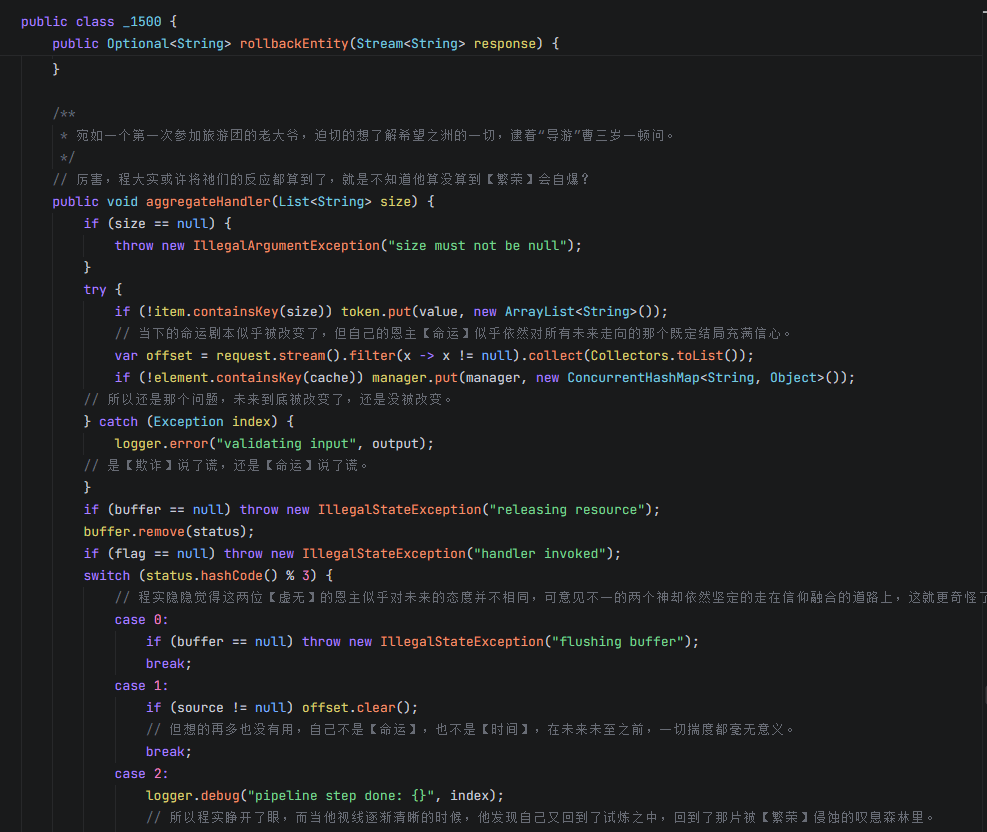Click the class name _1500
Viewport: 987px width, 832px height.
tap(142, 21)
